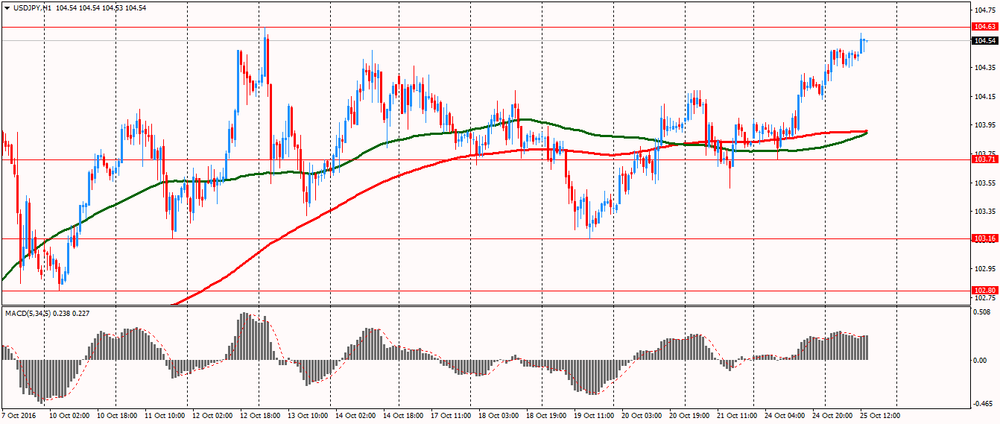Select the red 102.80 price level label
The width and height of the screenshot is (1000, 424).
pos(984,290)
